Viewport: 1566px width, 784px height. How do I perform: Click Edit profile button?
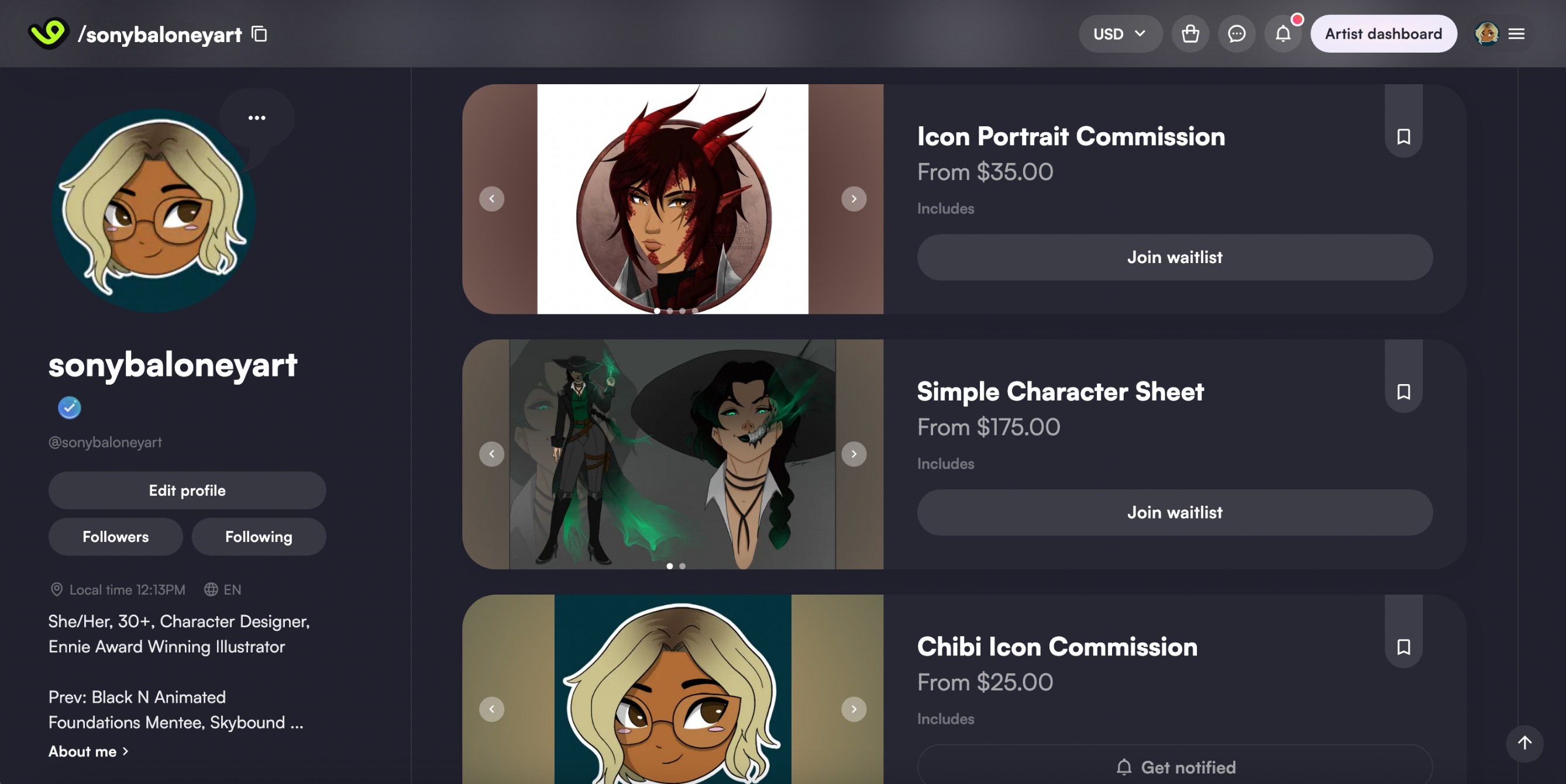pos(187,491)
